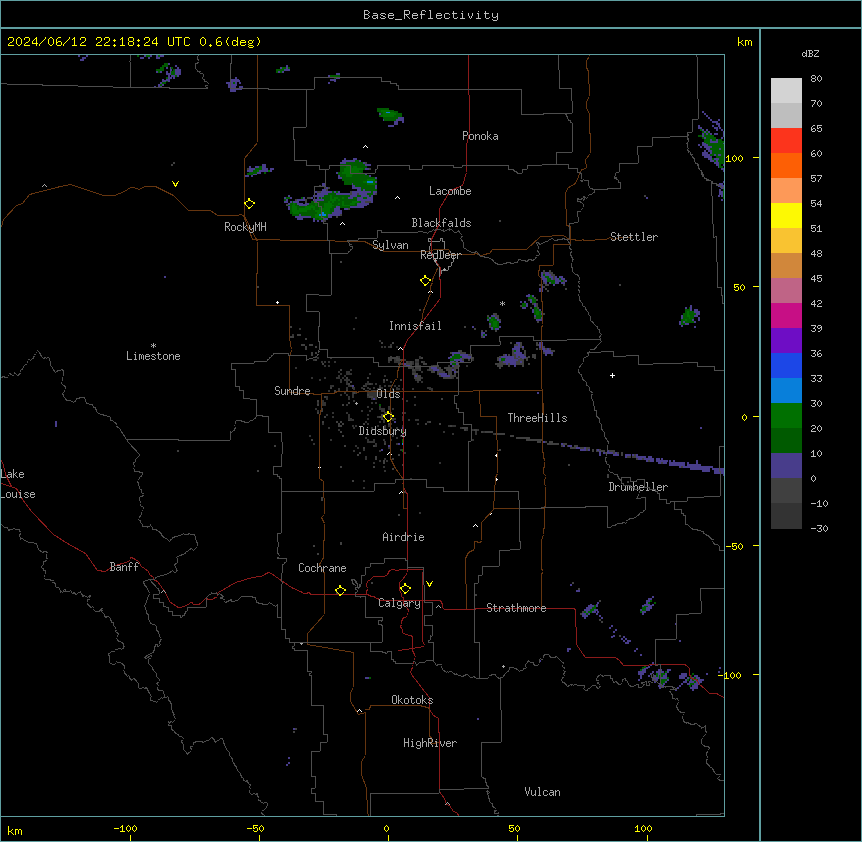
Task: Click the Calgary city label
Action: [x=399, y=603]
